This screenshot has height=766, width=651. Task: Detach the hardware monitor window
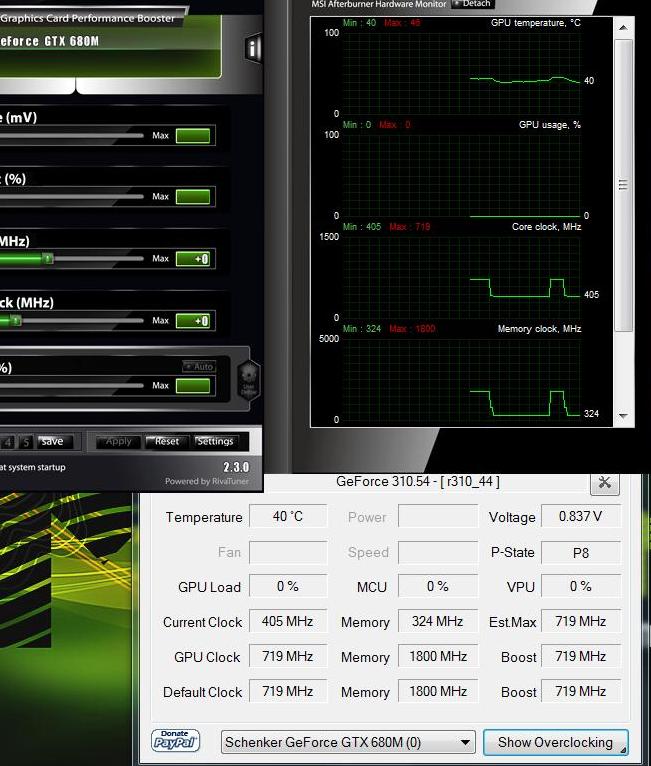point(472,4)
